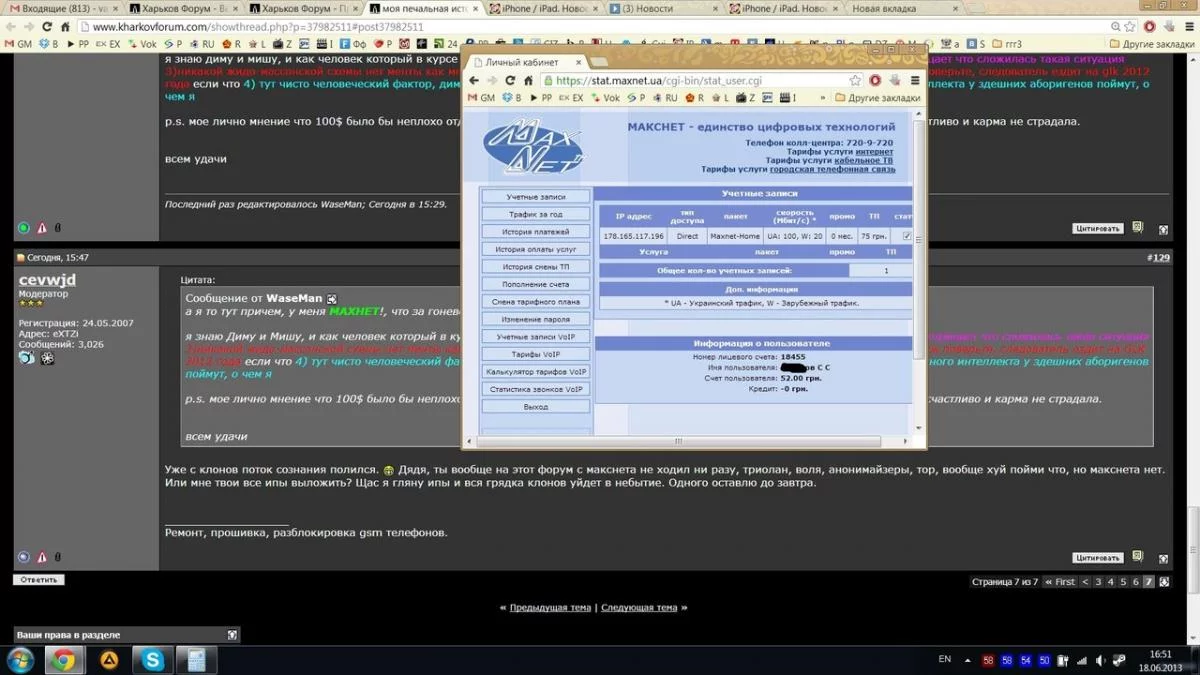Open the Chrome menu in the Maxnet window
The width and height of the screenshot is (1200, 675).
point(914,81)
